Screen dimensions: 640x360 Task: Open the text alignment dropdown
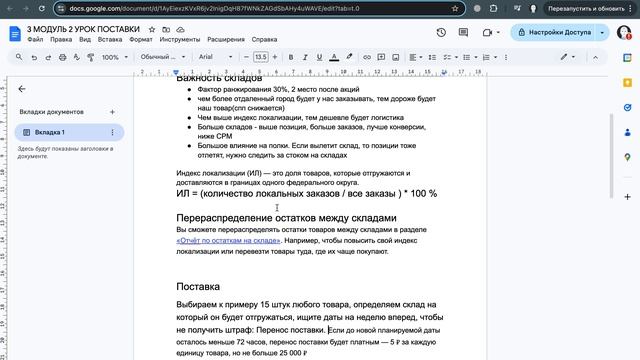point(416,58)
